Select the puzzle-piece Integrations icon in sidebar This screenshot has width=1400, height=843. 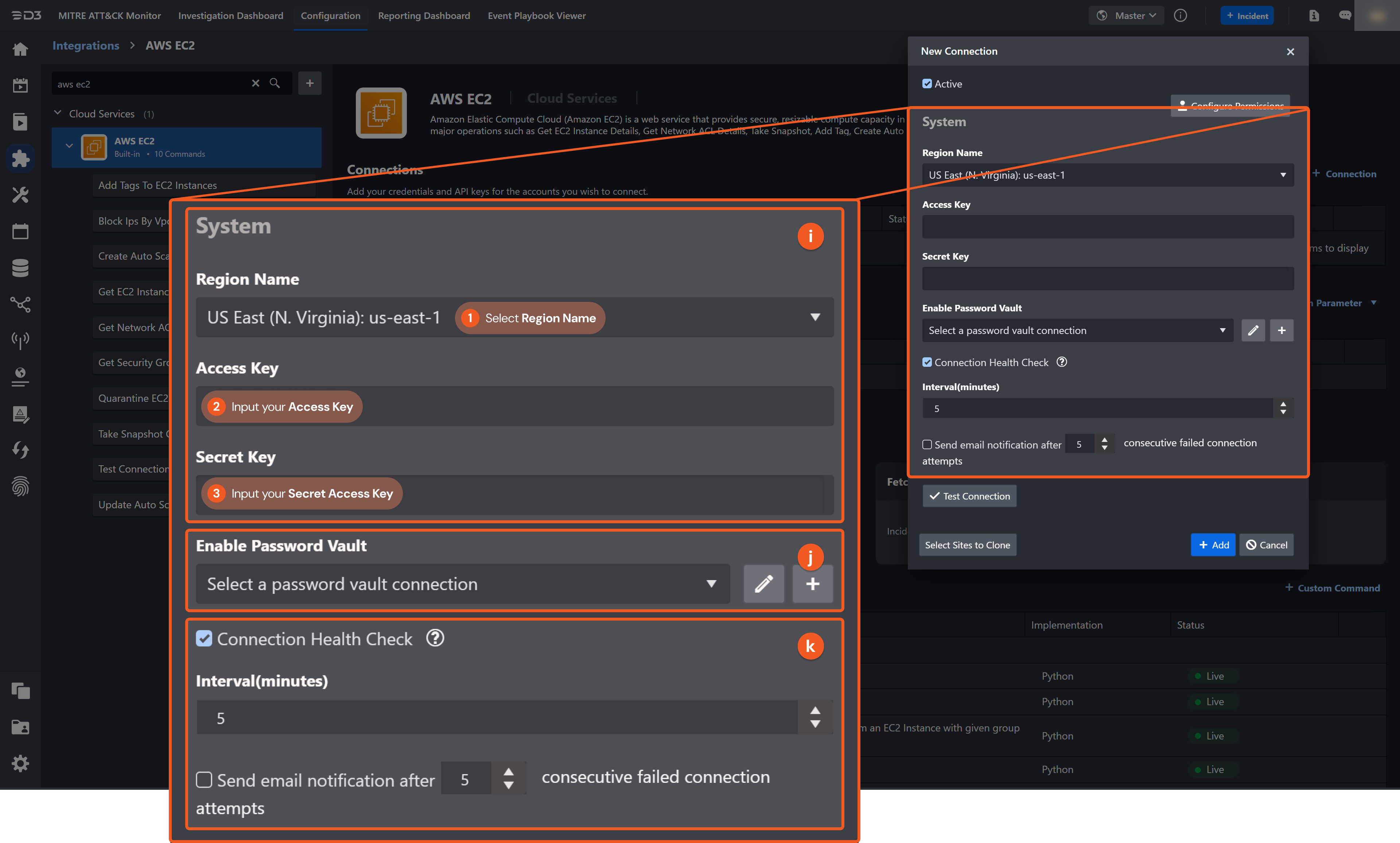tap(20, 159)
